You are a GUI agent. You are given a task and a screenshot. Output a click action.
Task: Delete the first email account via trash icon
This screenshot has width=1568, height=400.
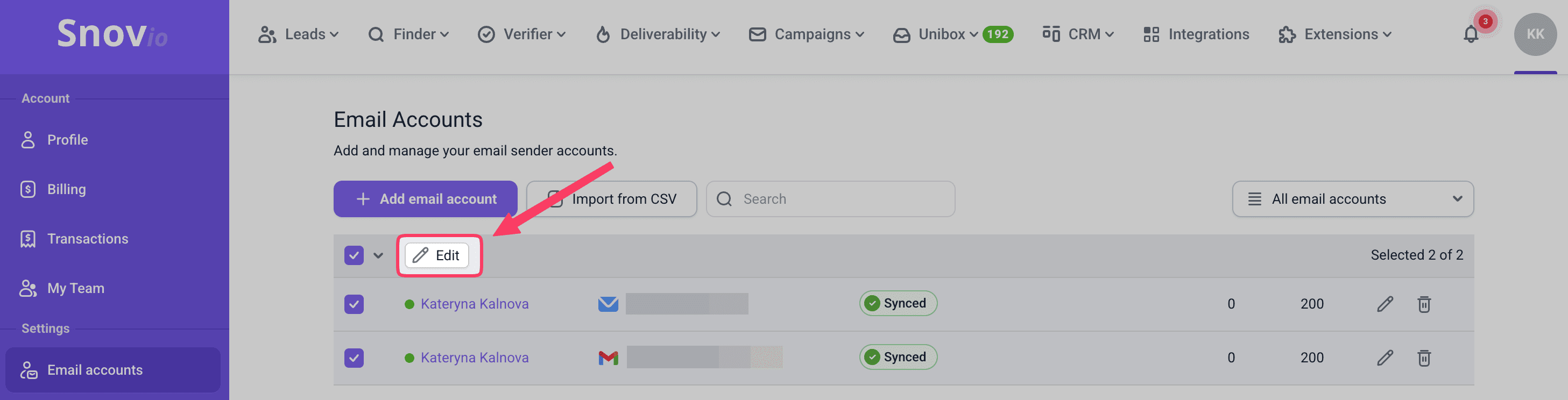pos(1424,304)
